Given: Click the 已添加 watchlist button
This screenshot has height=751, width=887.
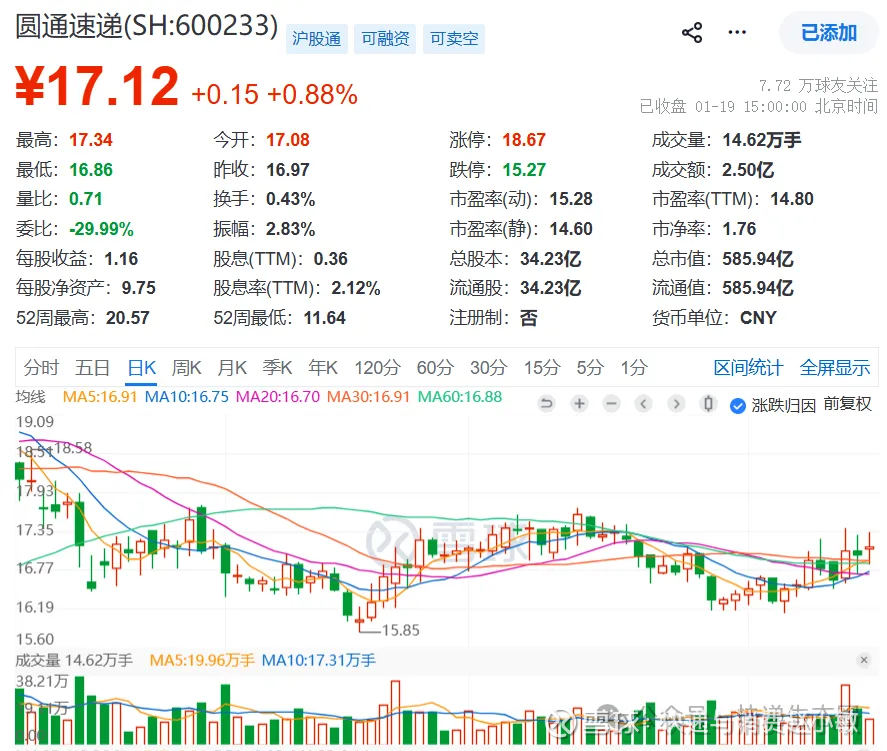Looking at the screenshot, I should coord(829,33).
